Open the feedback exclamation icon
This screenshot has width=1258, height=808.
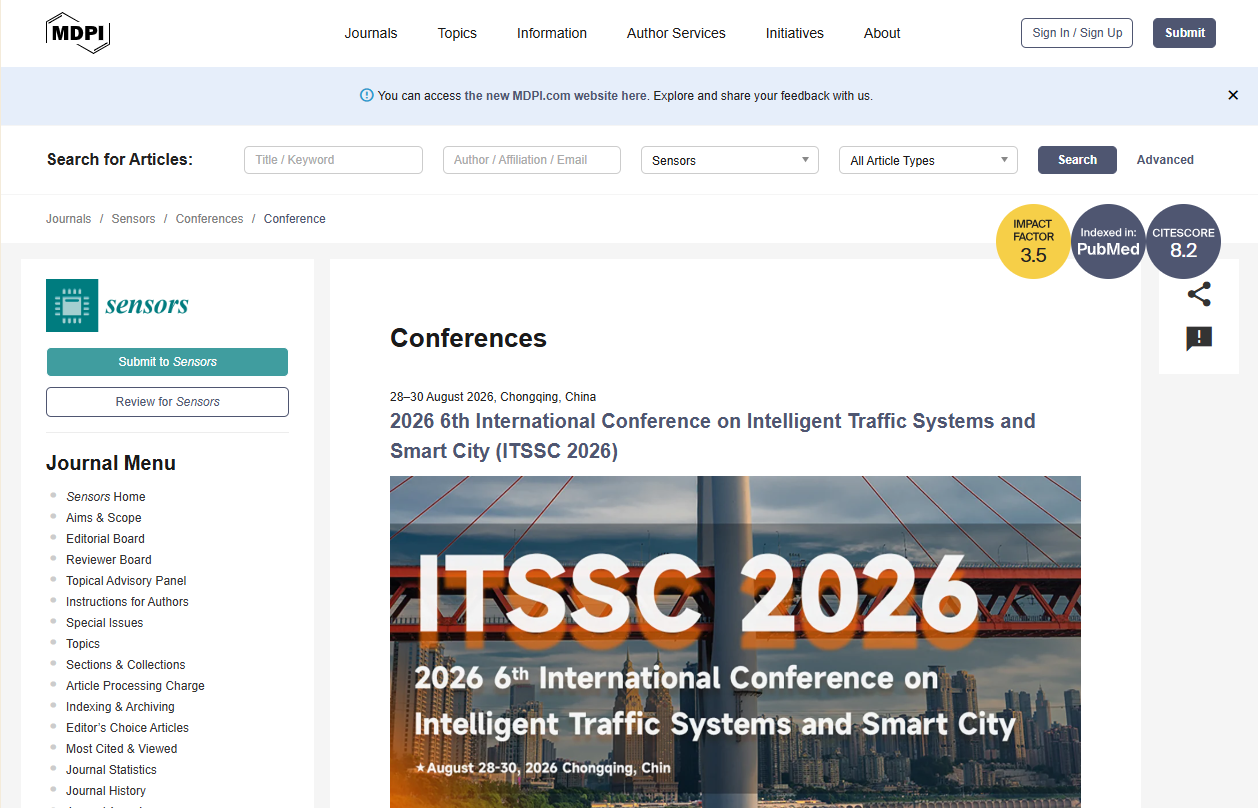pyautogui.click(x=1199, y=339)
